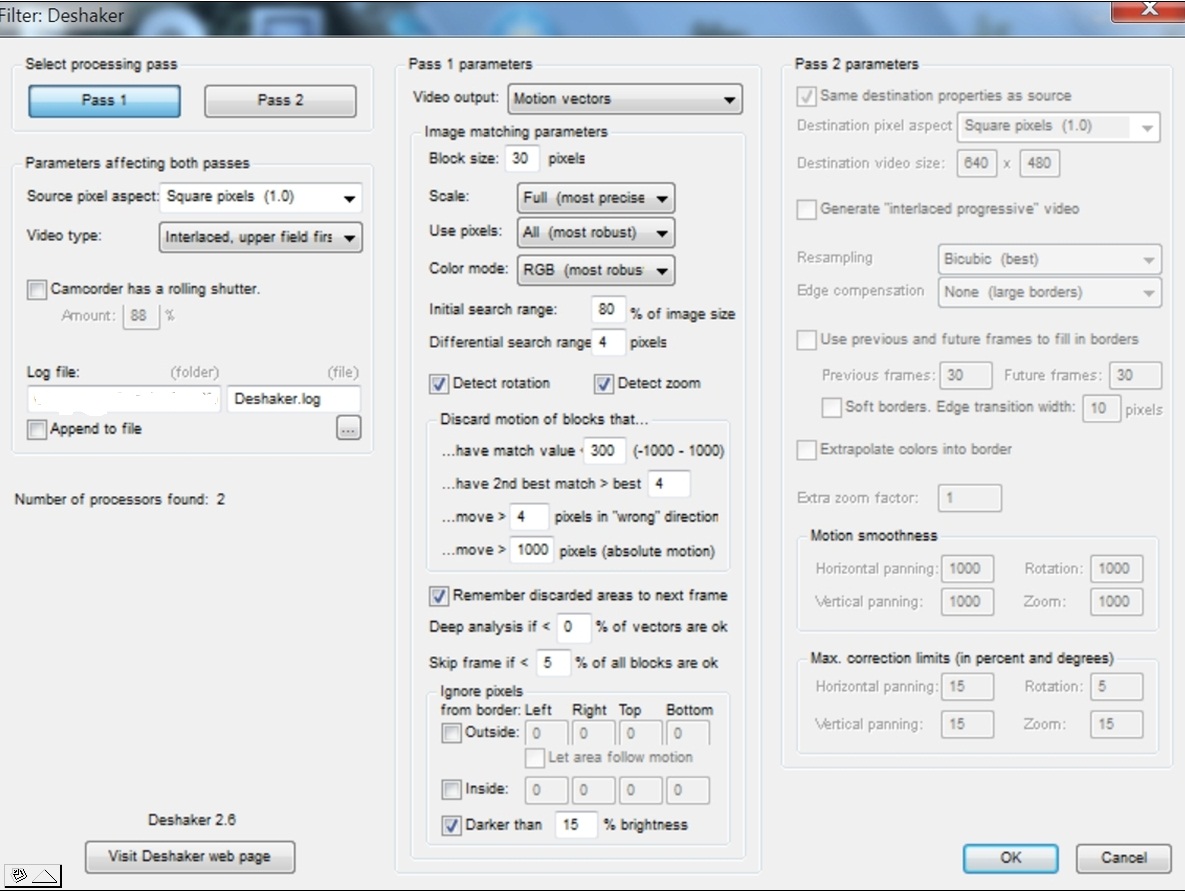Click the Previous frames field
The height and width of the screenshot is (895, 1185).
[966, 376]
